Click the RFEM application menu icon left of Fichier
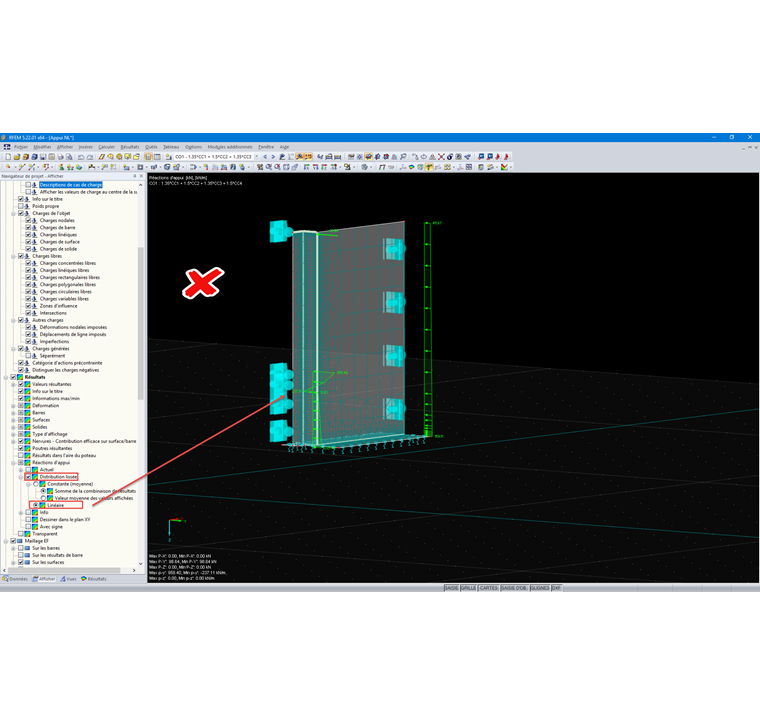 click(x=7, y=147)
